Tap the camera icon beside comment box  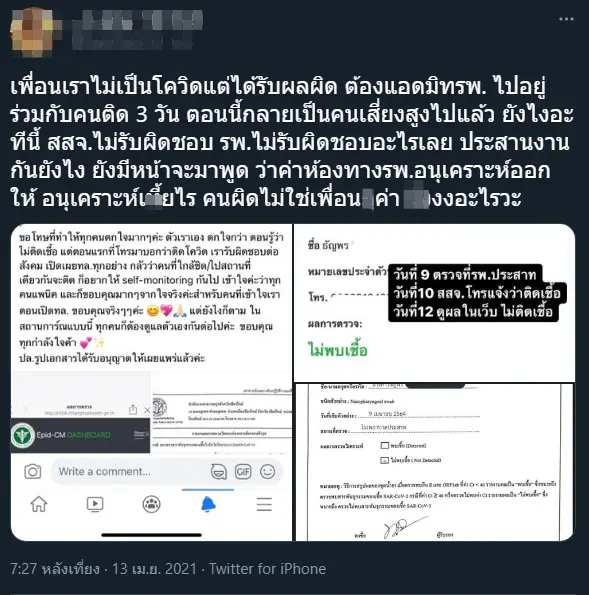point(33,472)
